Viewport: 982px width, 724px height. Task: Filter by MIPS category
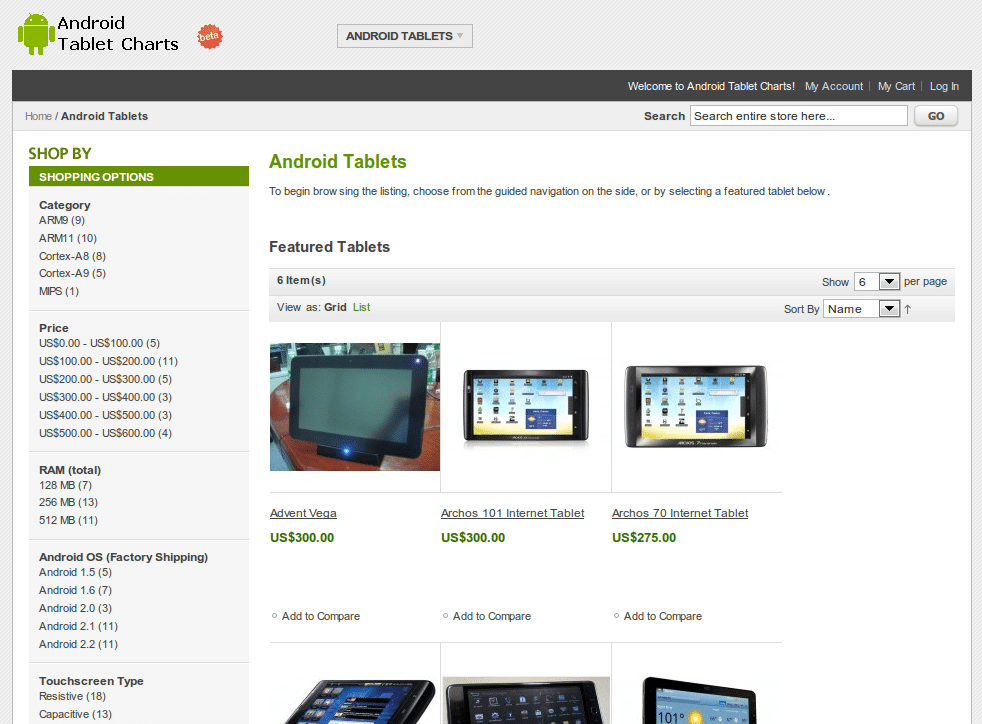(x=58, y=292)
